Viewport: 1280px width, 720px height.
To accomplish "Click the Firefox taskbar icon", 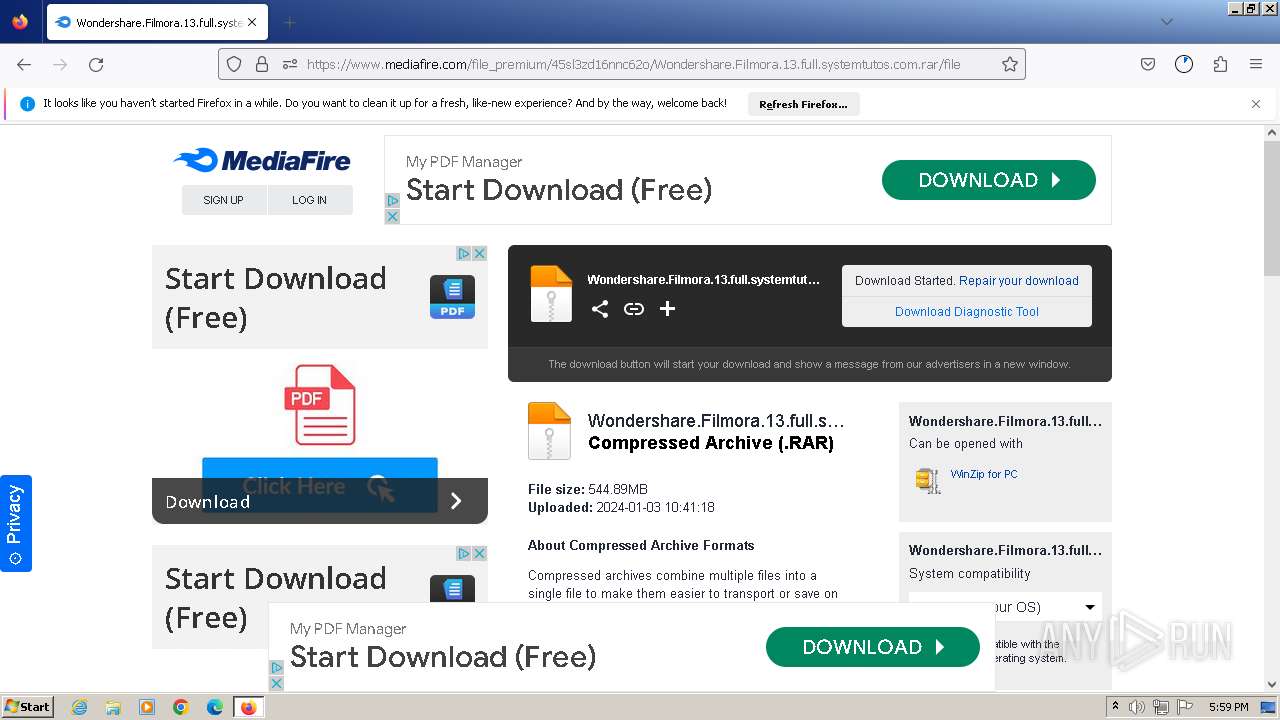I will click(248, 707).
